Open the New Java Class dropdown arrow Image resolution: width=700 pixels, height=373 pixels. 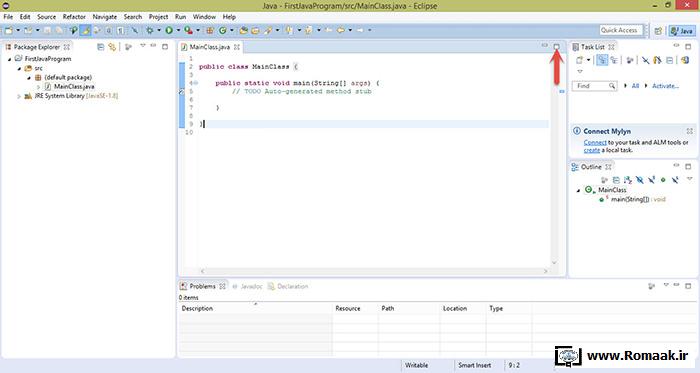[x=232, y=30]
